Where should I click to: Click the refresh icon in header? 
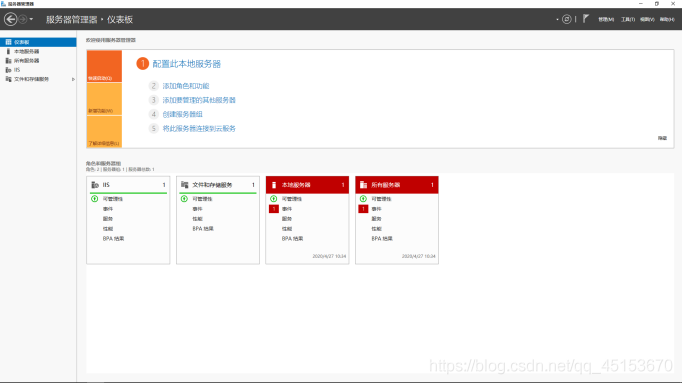coord(566,19)
